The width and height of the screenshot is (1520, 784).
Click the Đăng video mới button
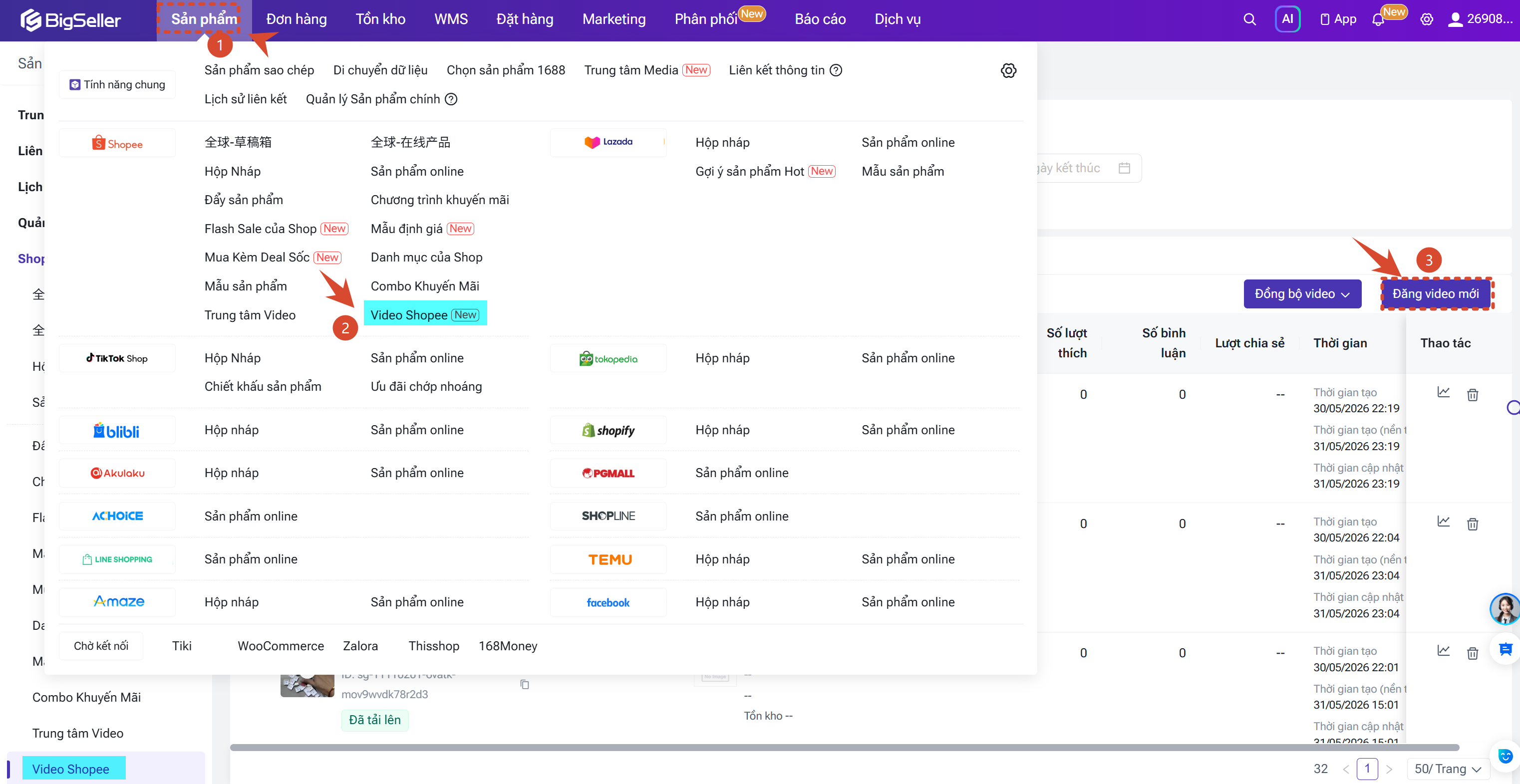pyautogui.click(x=1435, y=294)
